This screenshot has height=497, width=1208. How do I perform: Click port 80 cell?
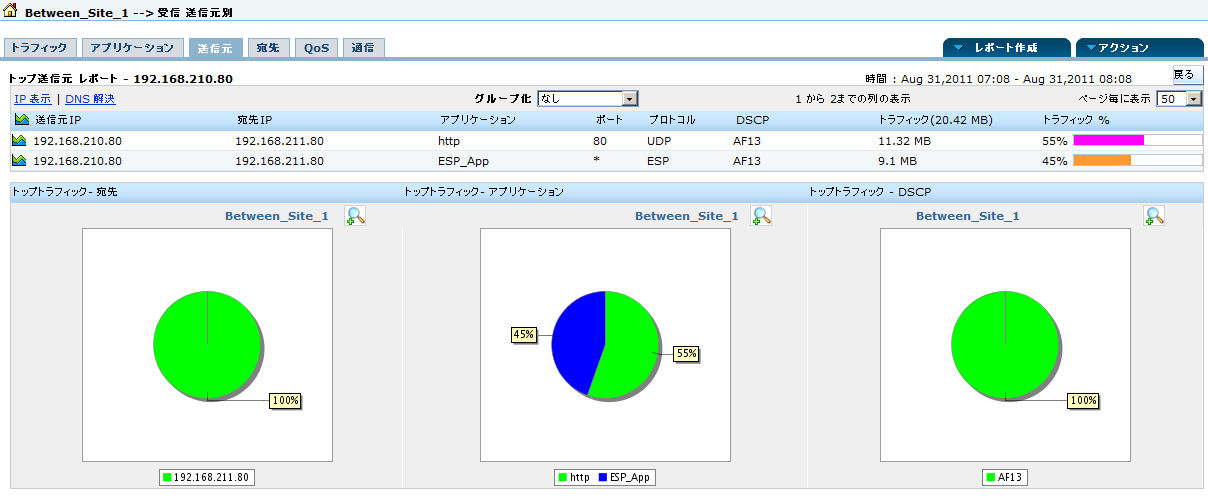tap(600, 141)
